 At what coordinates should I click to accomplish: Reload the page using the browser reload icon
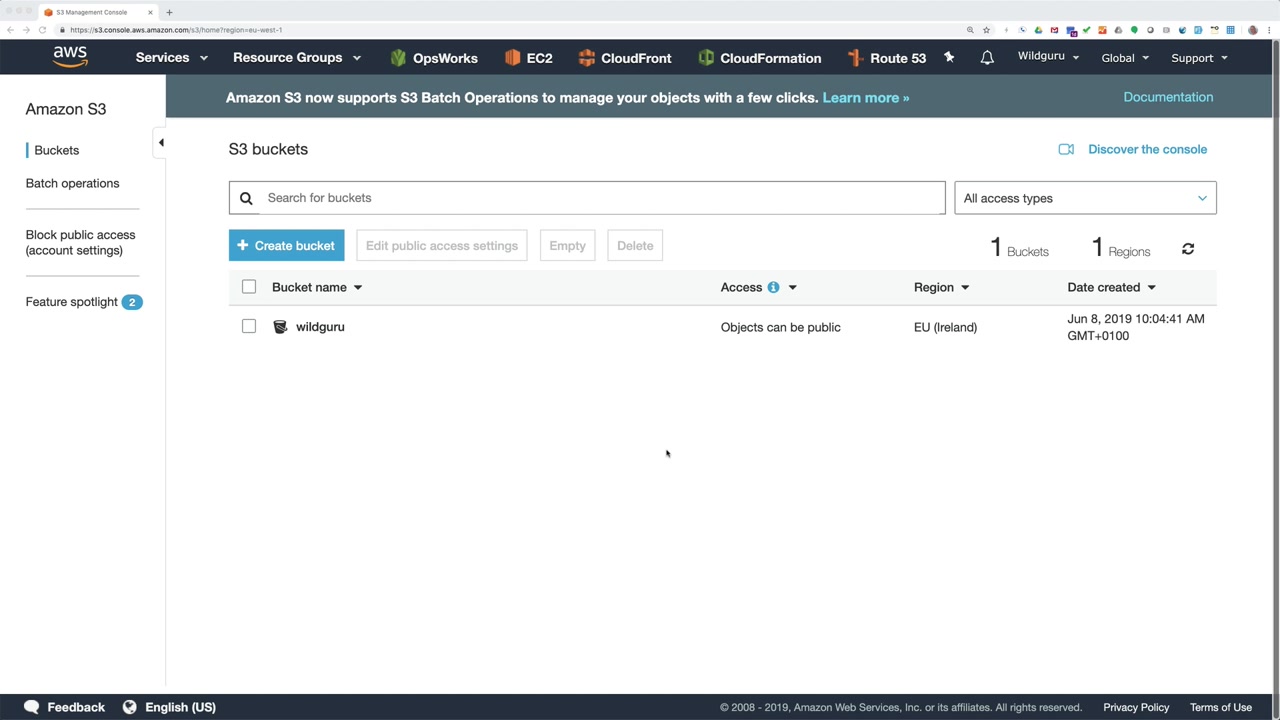42,30
